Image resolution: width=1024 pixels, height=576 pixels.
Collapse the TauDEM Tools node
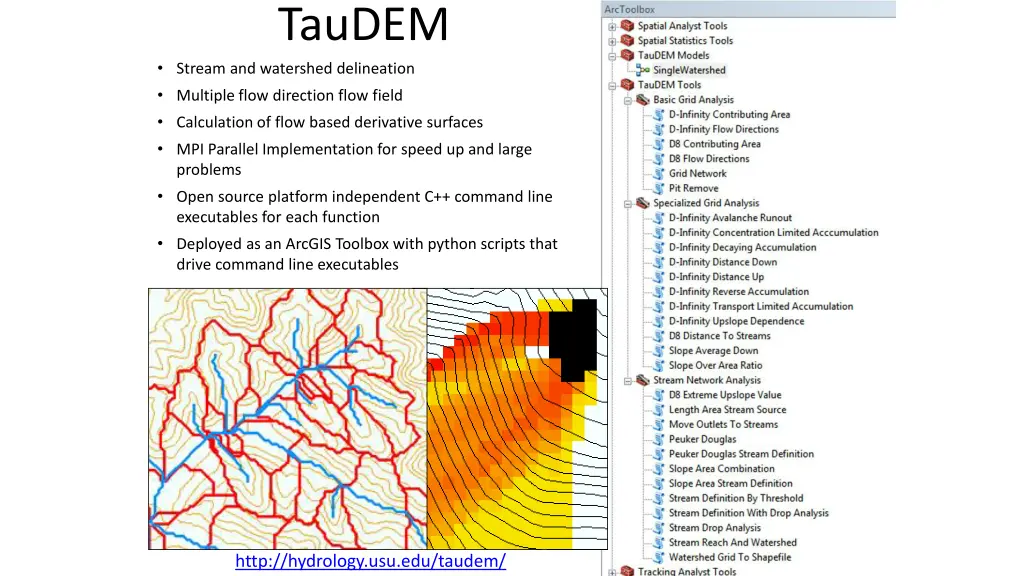(x=612, y=86)
